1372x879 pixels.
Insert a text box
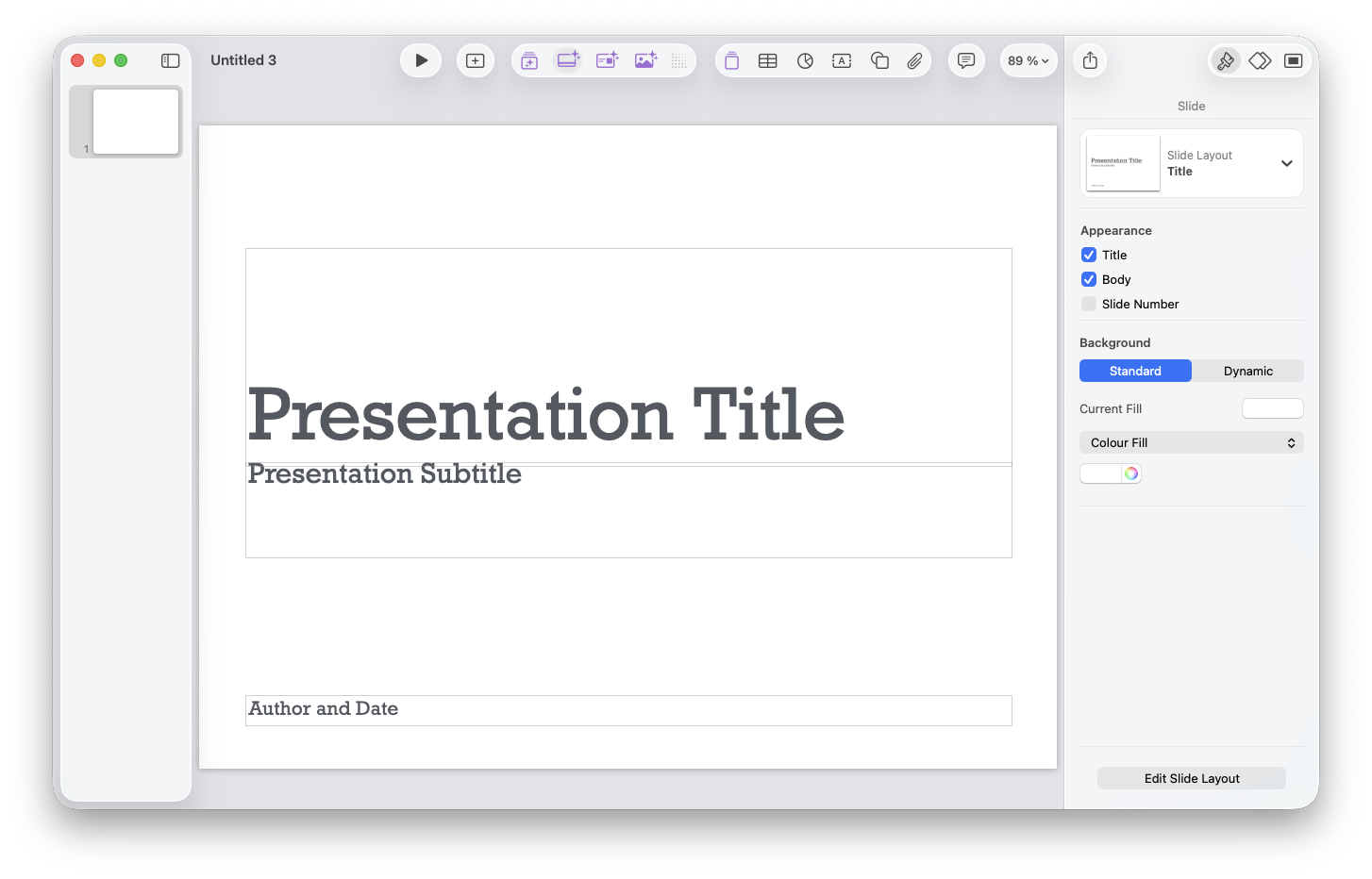tap(842, 60)
